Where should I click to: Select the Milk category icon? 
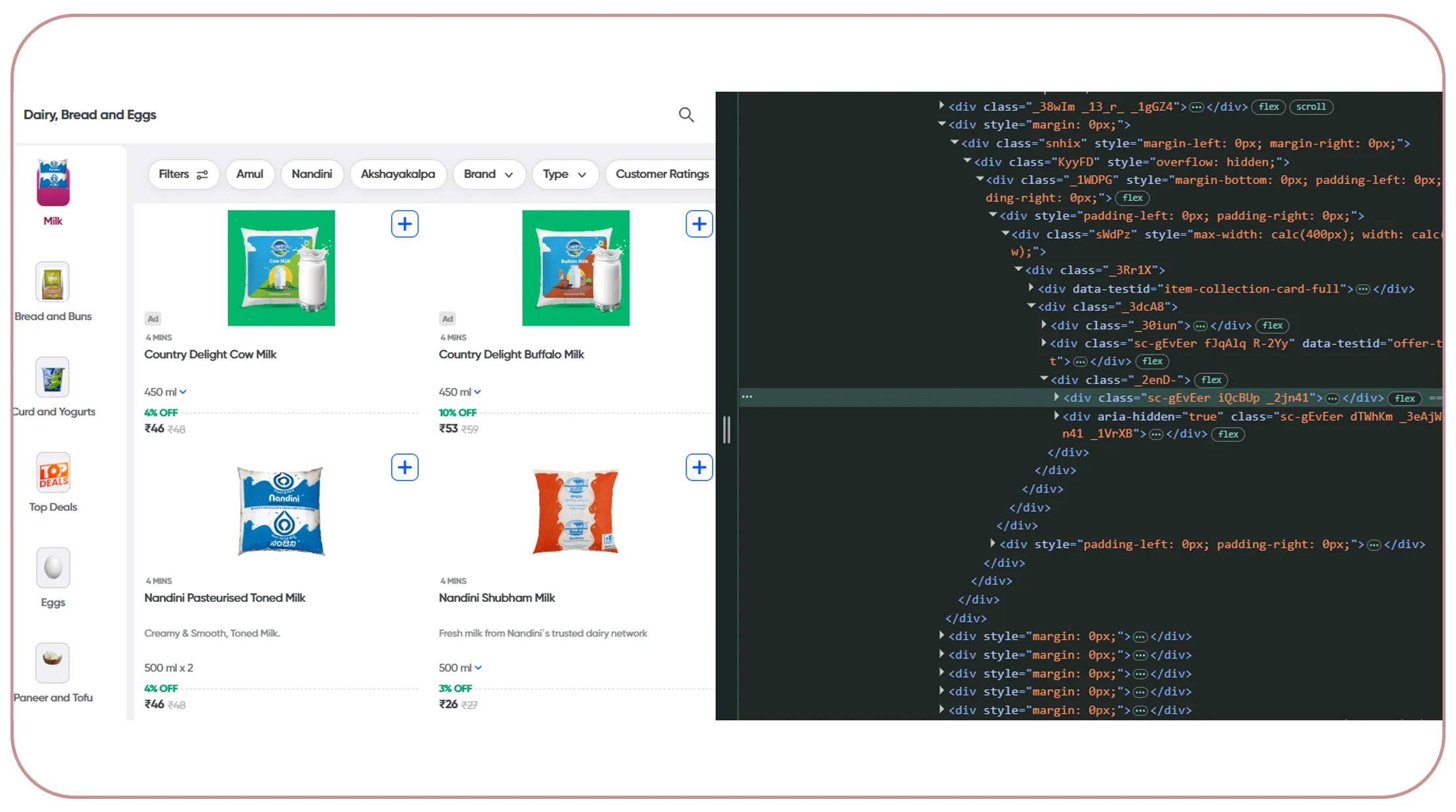point(53,183)
